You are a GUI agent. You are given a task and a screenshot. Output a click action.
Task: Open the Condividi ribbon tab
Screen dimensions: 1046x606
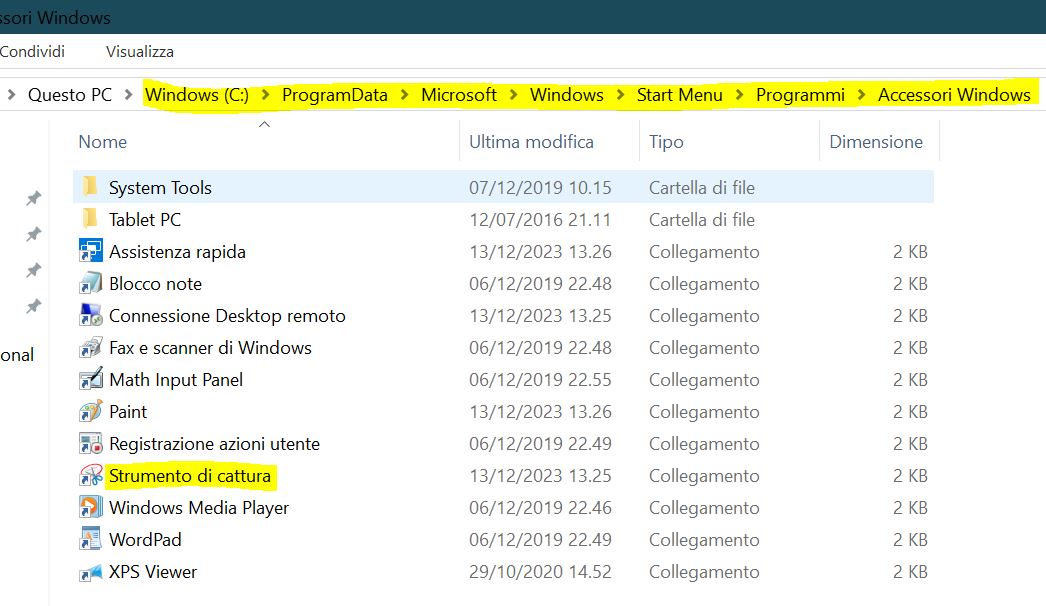click(32, 51)
